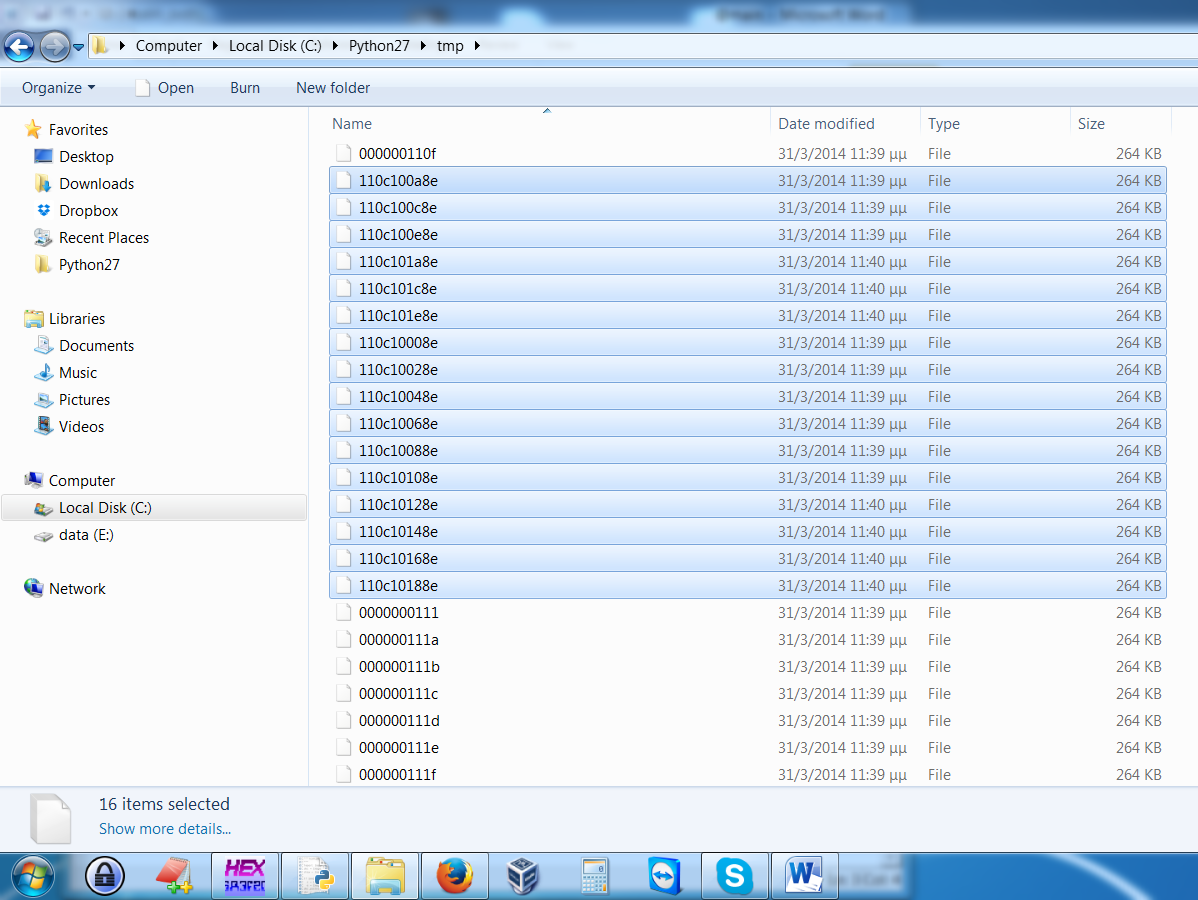
Task: Select file 110c10128e
Action: click(748, 505)
